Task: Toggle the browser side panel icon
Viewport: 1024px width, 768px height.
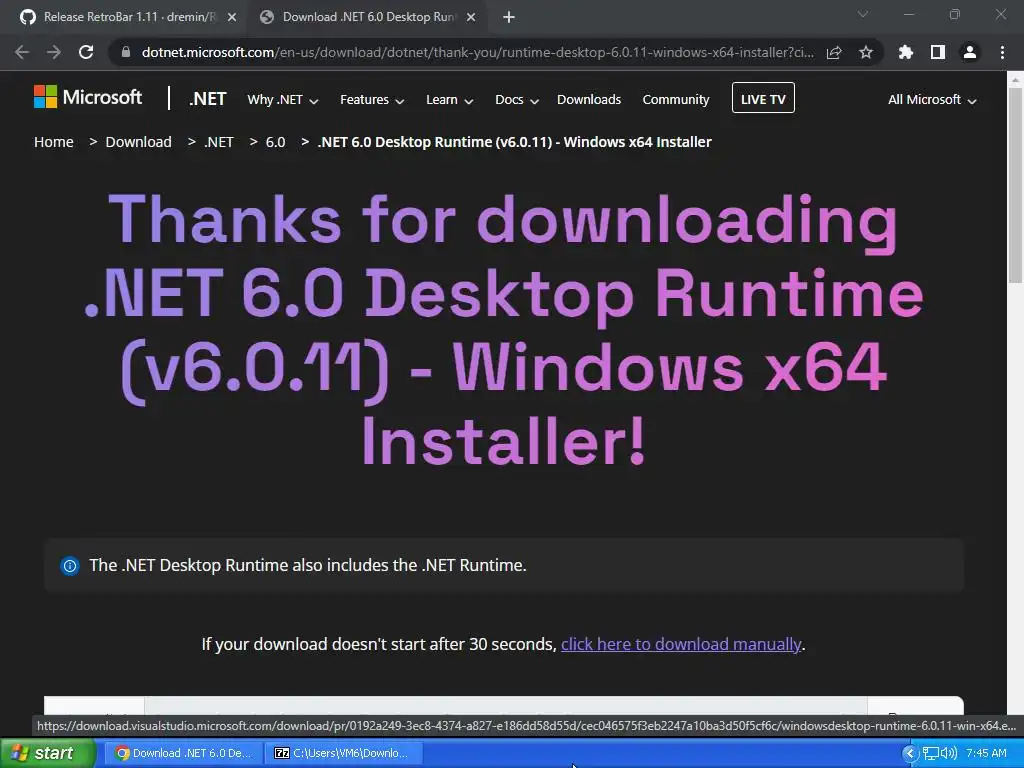Action: point(938,52)
